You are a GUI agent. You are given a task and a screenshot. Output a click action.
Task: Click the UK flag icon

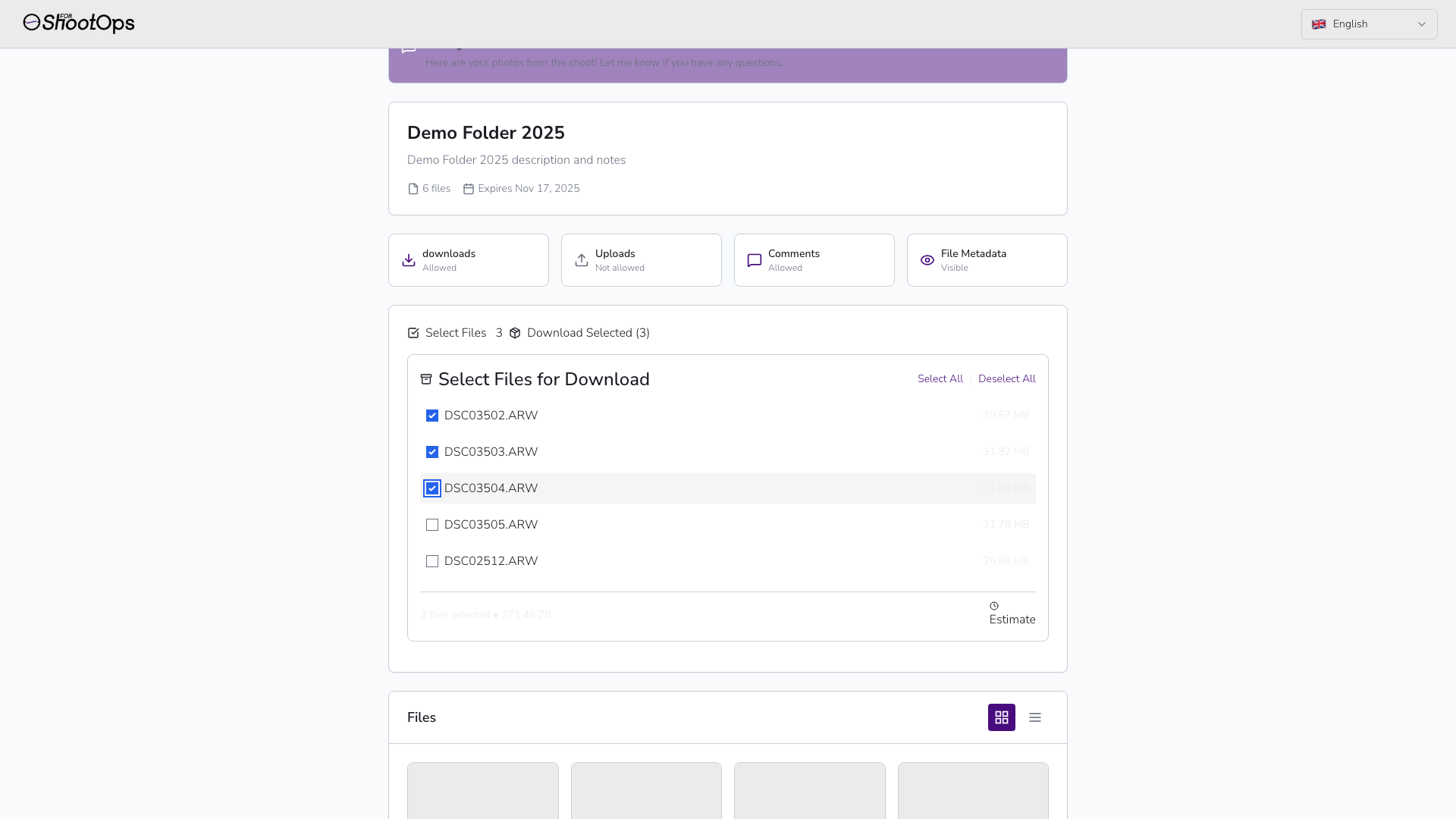(1319, 24)
